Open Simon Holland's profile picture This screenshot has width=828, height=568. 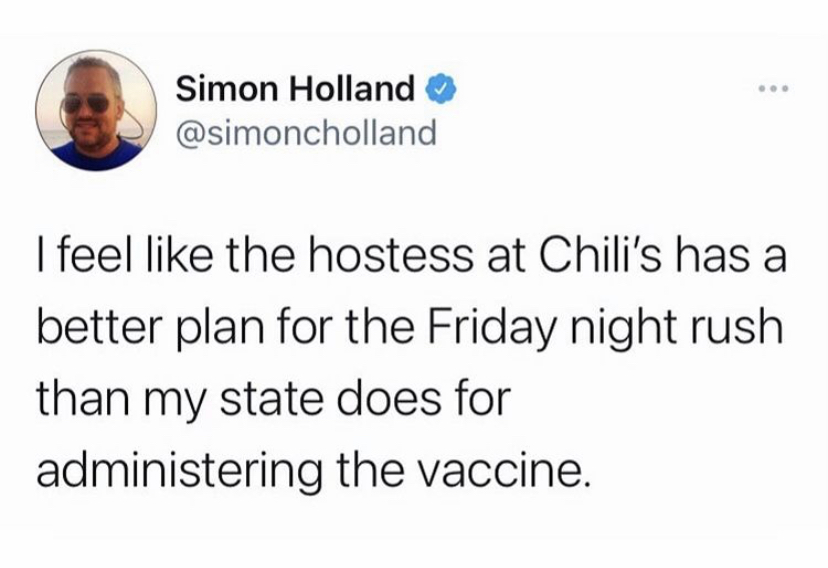(96, 111)
